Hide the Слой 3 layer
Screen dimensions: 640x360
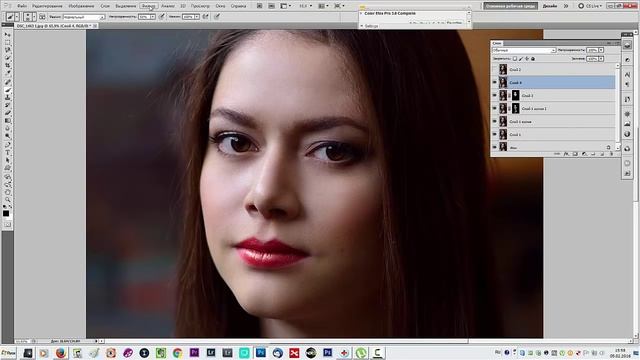494,96
